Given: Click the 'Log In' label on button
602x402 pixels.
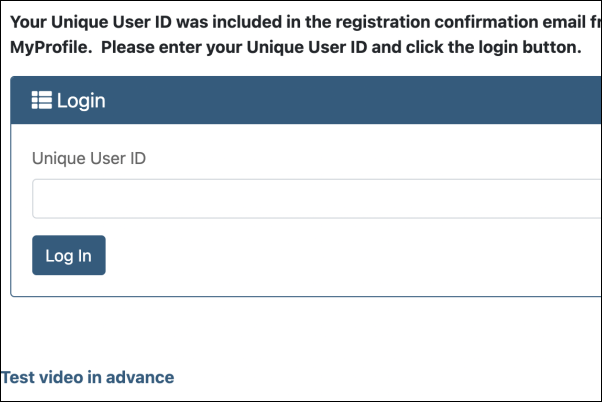Looking at the screenshot, I should pos(68,256).
